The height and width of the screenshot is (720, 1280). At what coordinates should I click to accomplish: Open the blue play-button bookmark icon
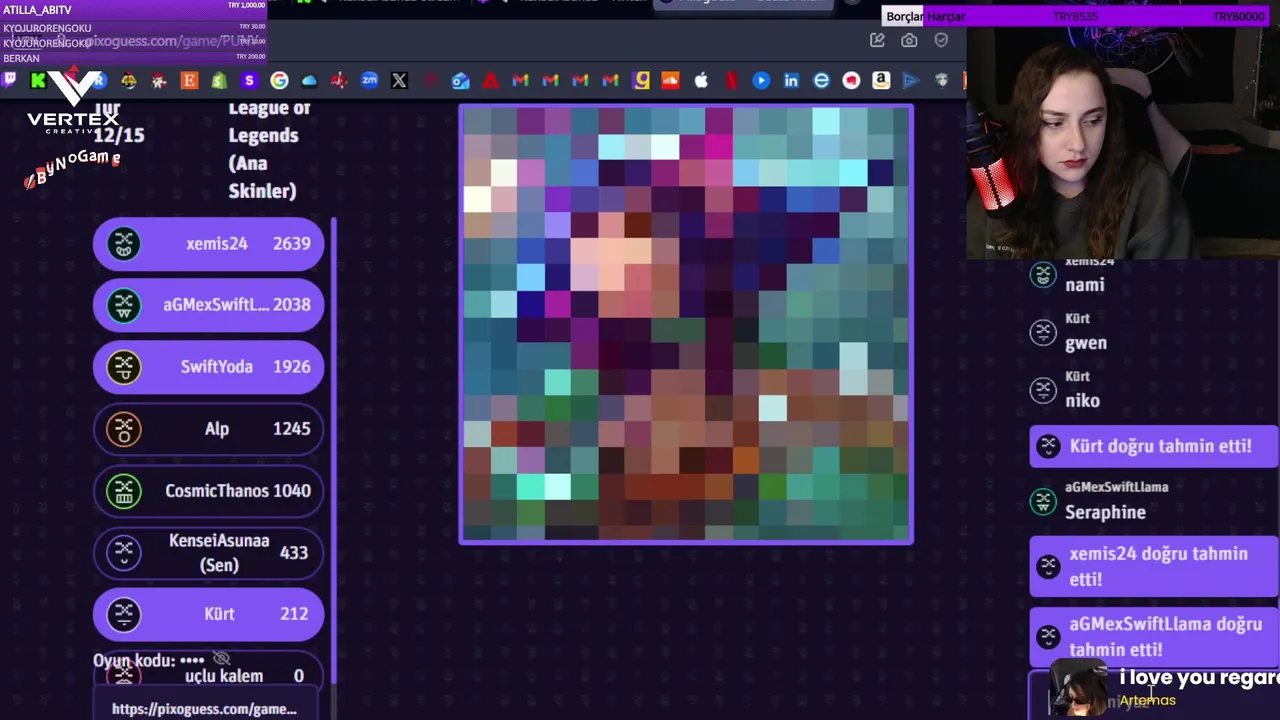pyautogui.click(x=761, y=80)
